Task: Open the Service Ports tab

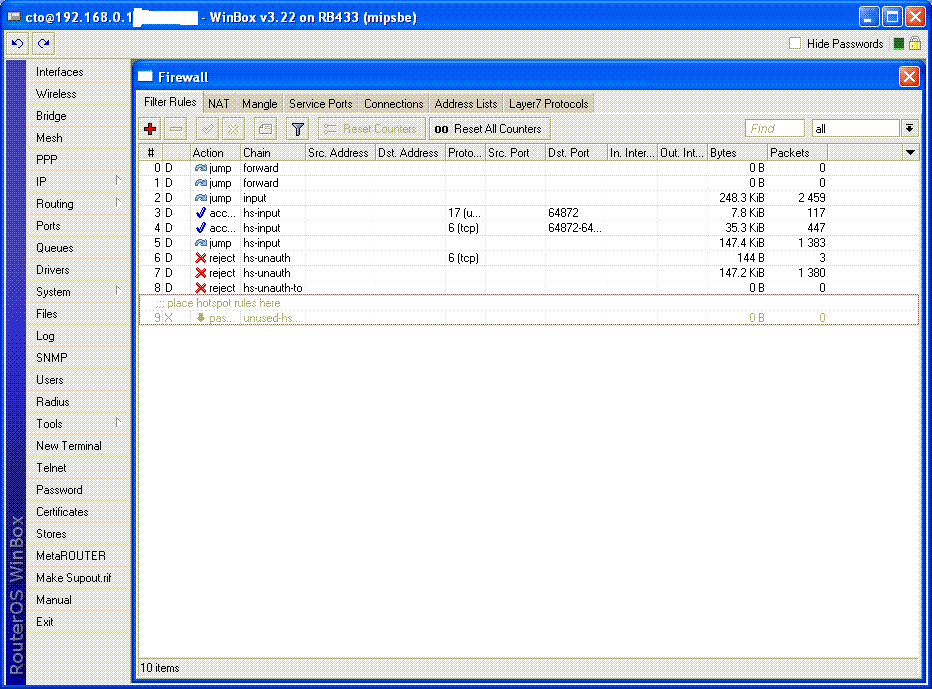Action: tap(320, 103)
